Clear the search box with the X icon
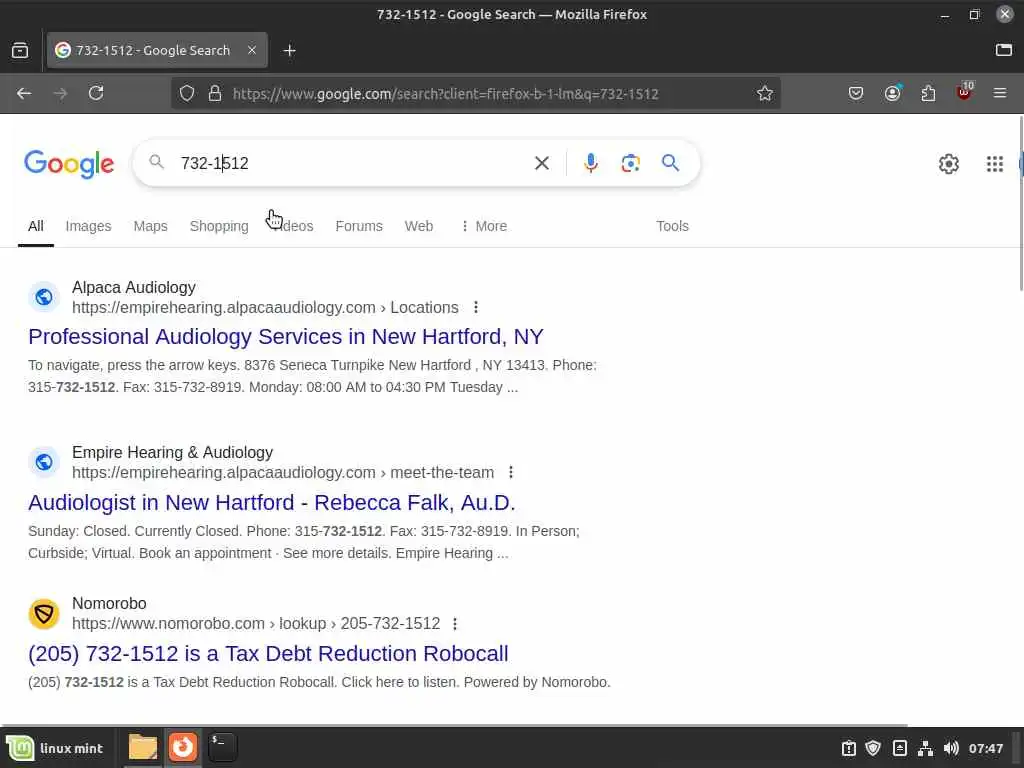Image resolution: width=1024 pixels, height=768 pixels. tap(541, 163)
